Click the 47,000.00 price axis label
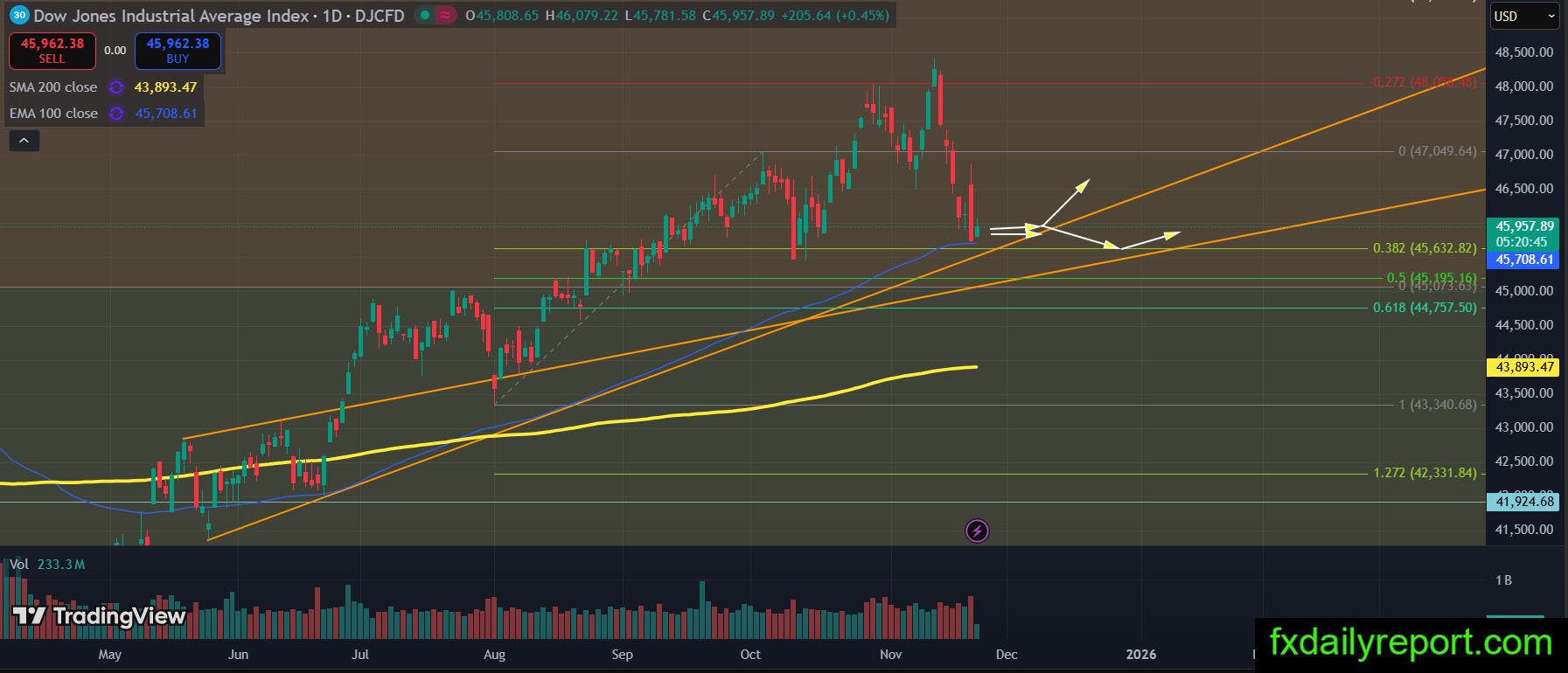 pyautogui.click(x=1524, y=155)
